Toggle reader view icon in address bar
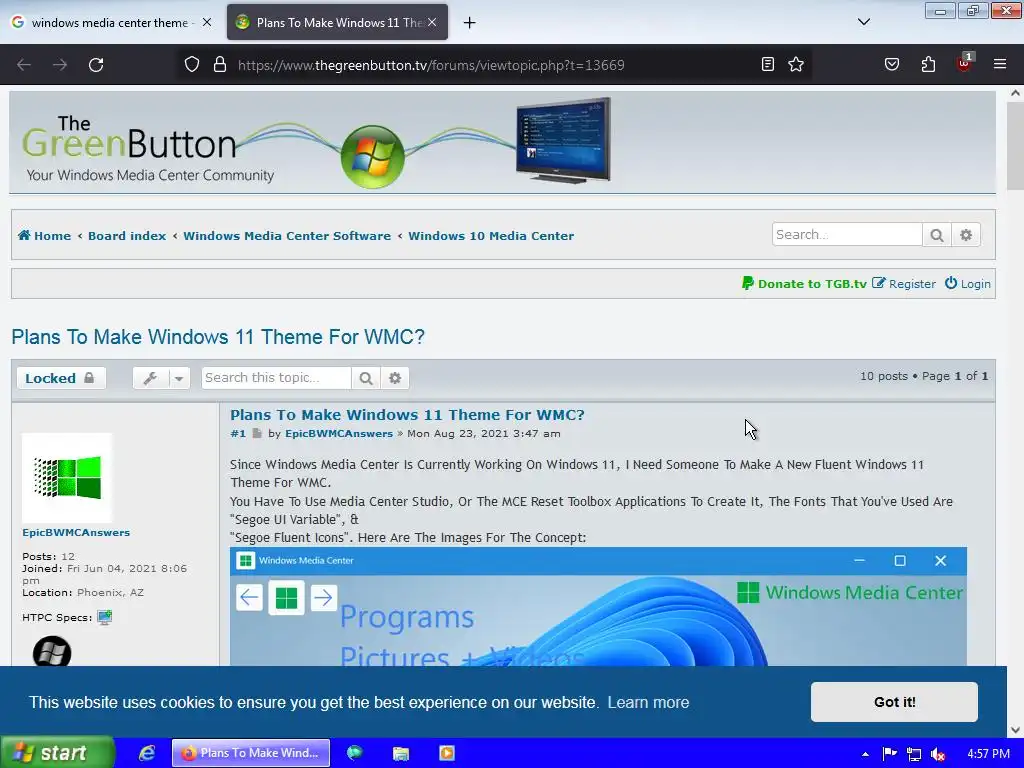Screen dimensions: 1024x768 pyautogui.click(x=768, y=64)
